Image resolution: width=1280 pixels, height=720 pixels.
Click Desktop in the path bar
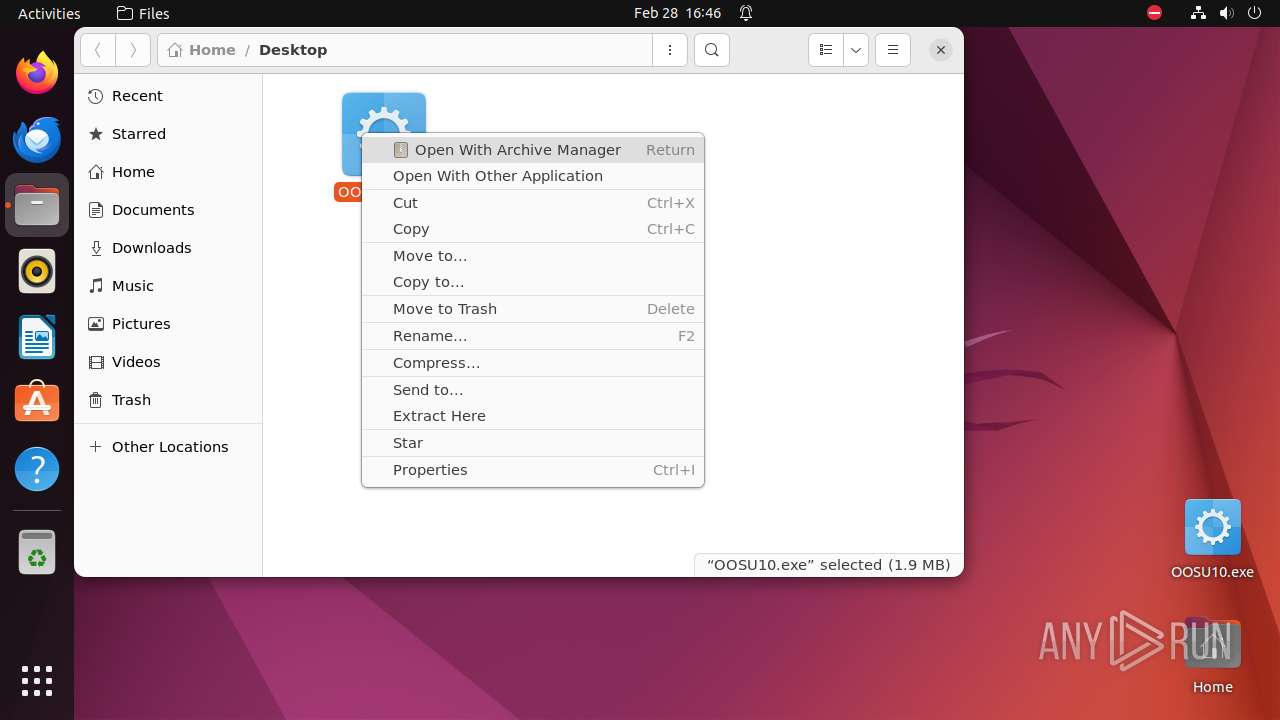(293, 50)
